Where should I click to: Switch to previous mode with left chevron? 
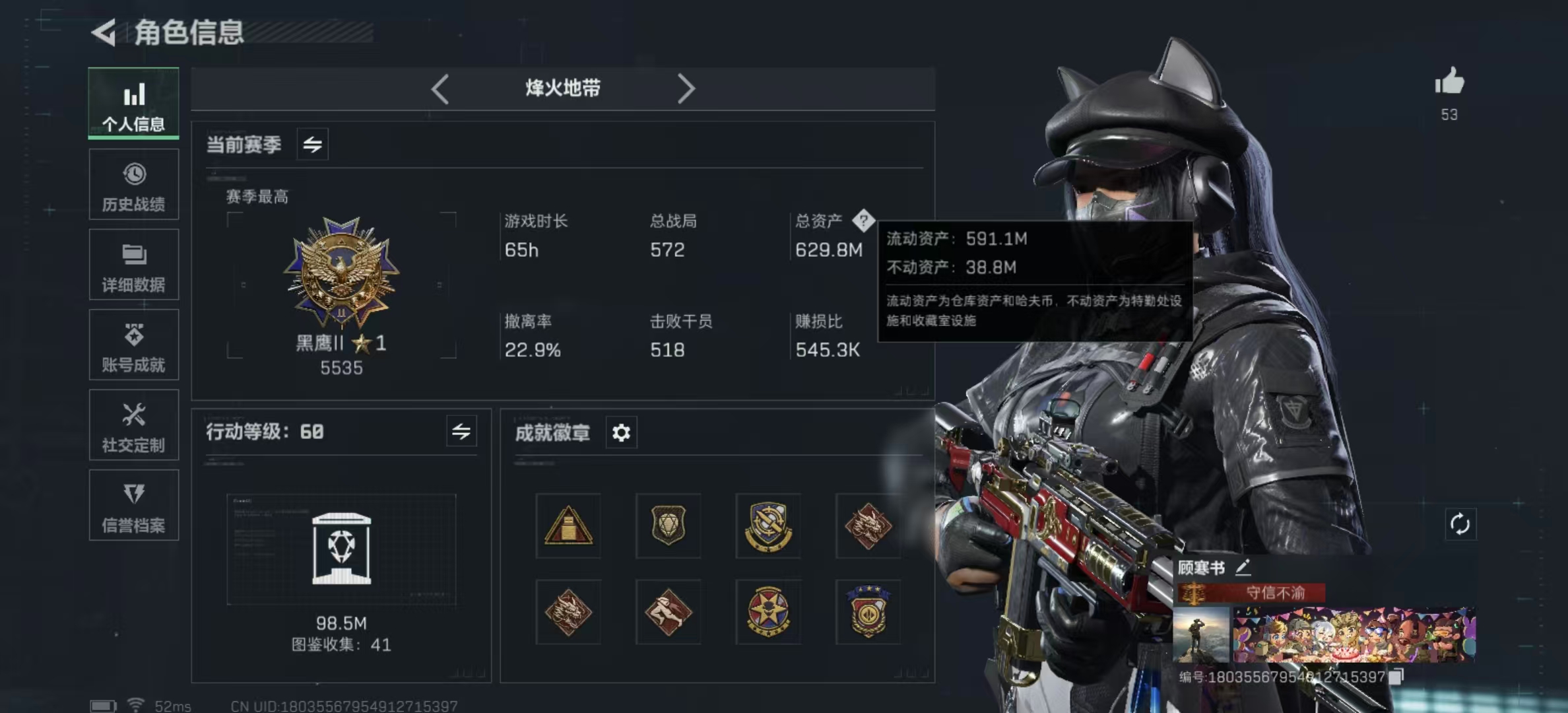tap(440, 88)
